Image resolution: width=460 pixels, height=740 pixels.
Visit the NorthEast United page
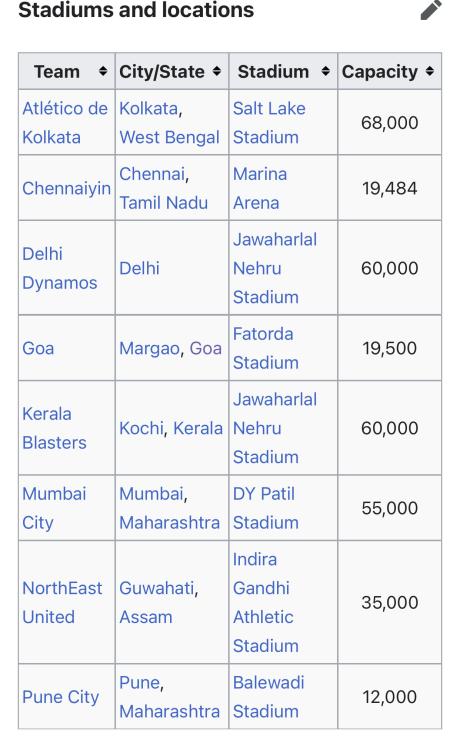[x=62, y=602]
